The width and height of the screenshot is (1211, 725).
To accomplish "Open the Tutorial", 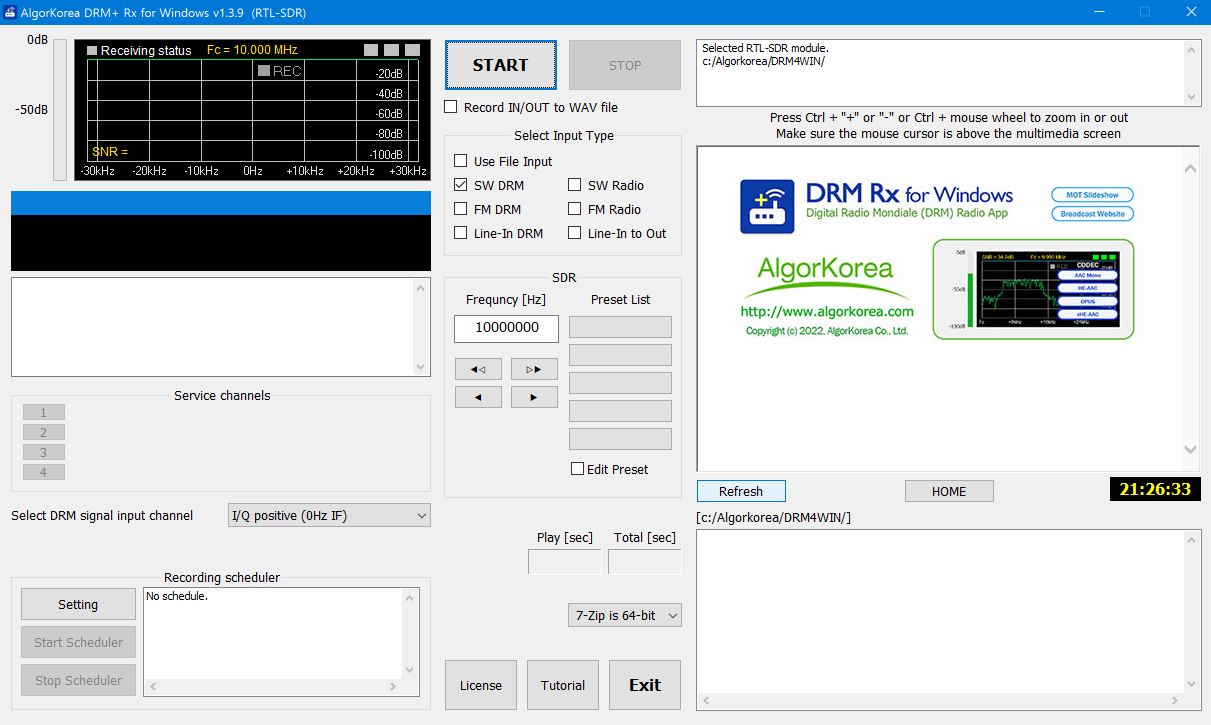I will (563, 685).
